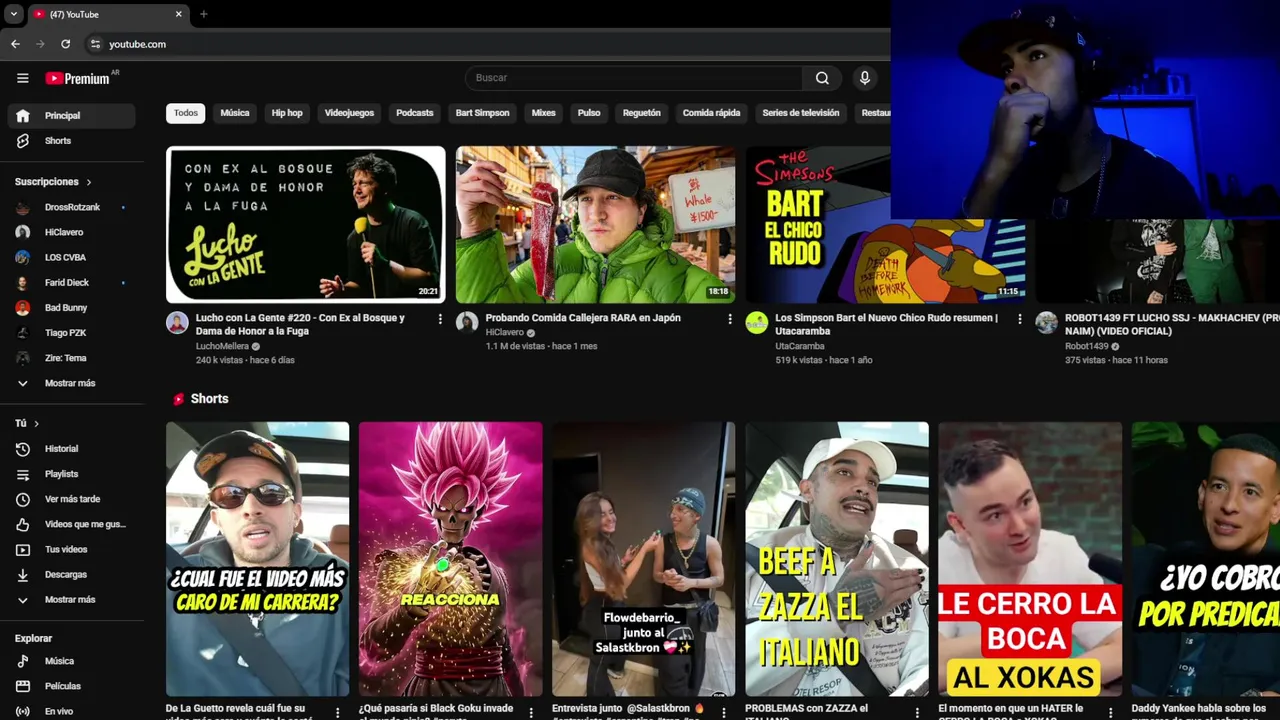Select the Música filter chip

(235, 113)
